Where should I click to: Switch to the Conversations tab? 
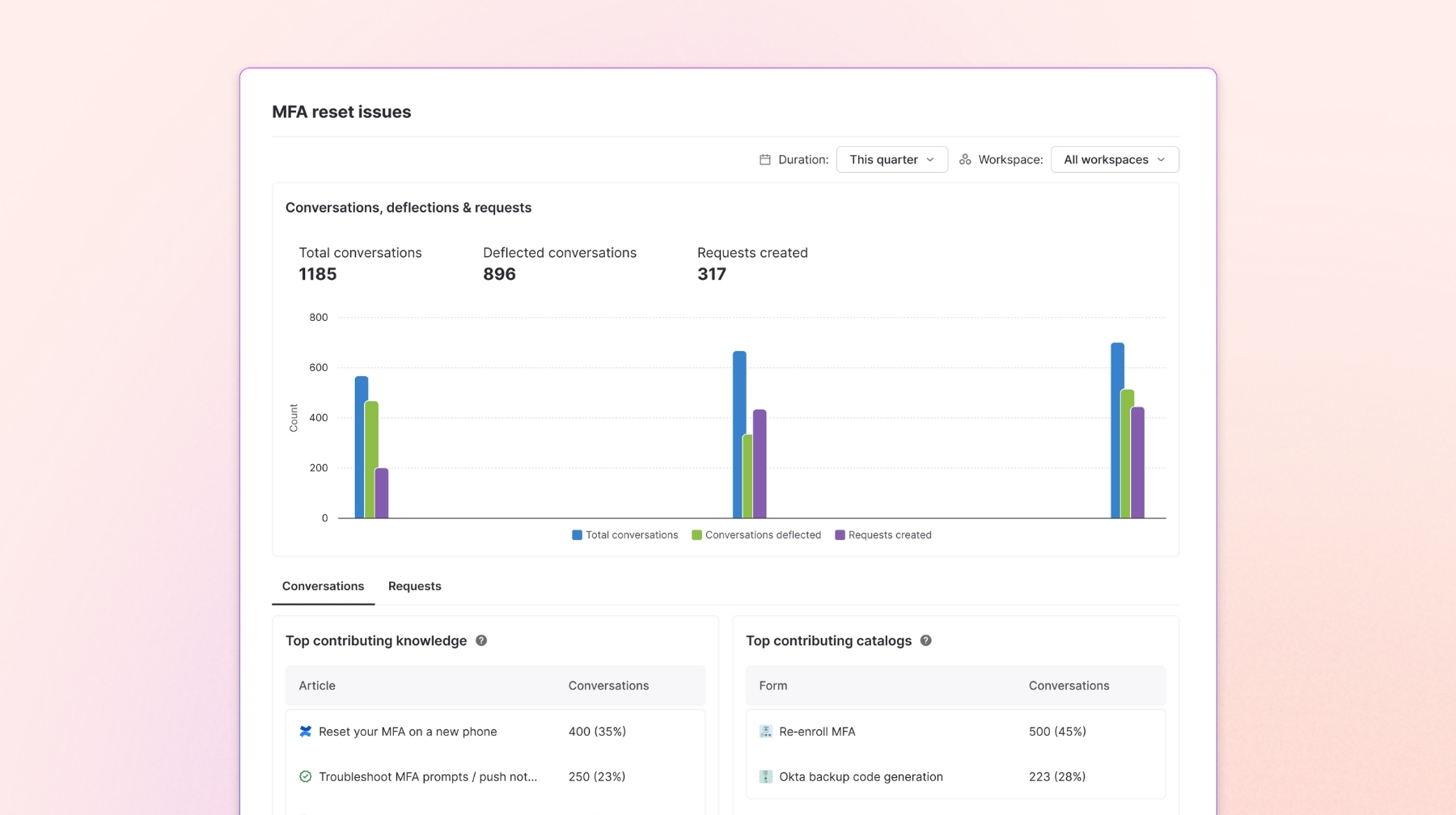pyautogui.click(x=323, y=586)
